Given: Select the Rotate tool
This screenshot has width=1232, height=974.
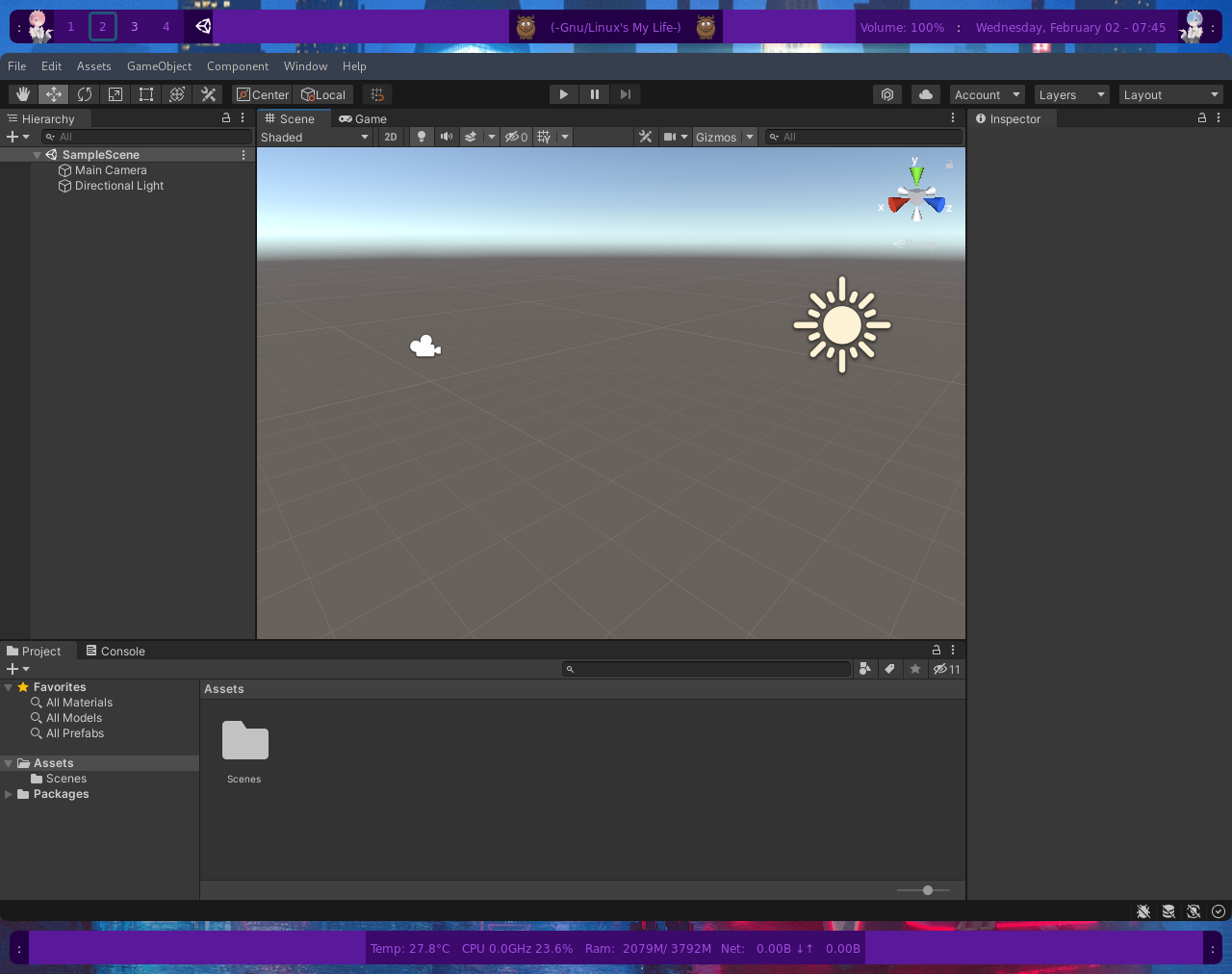Looking at the screenshot, I should click(85, 94).
